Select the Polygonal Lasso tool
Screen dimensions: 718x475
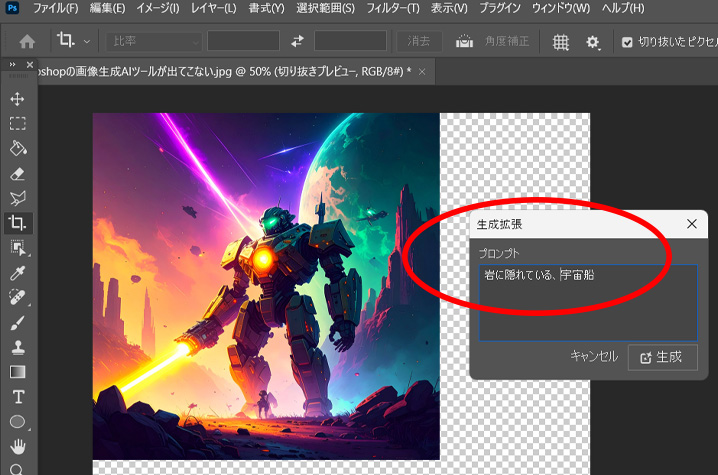click(17, 198)
